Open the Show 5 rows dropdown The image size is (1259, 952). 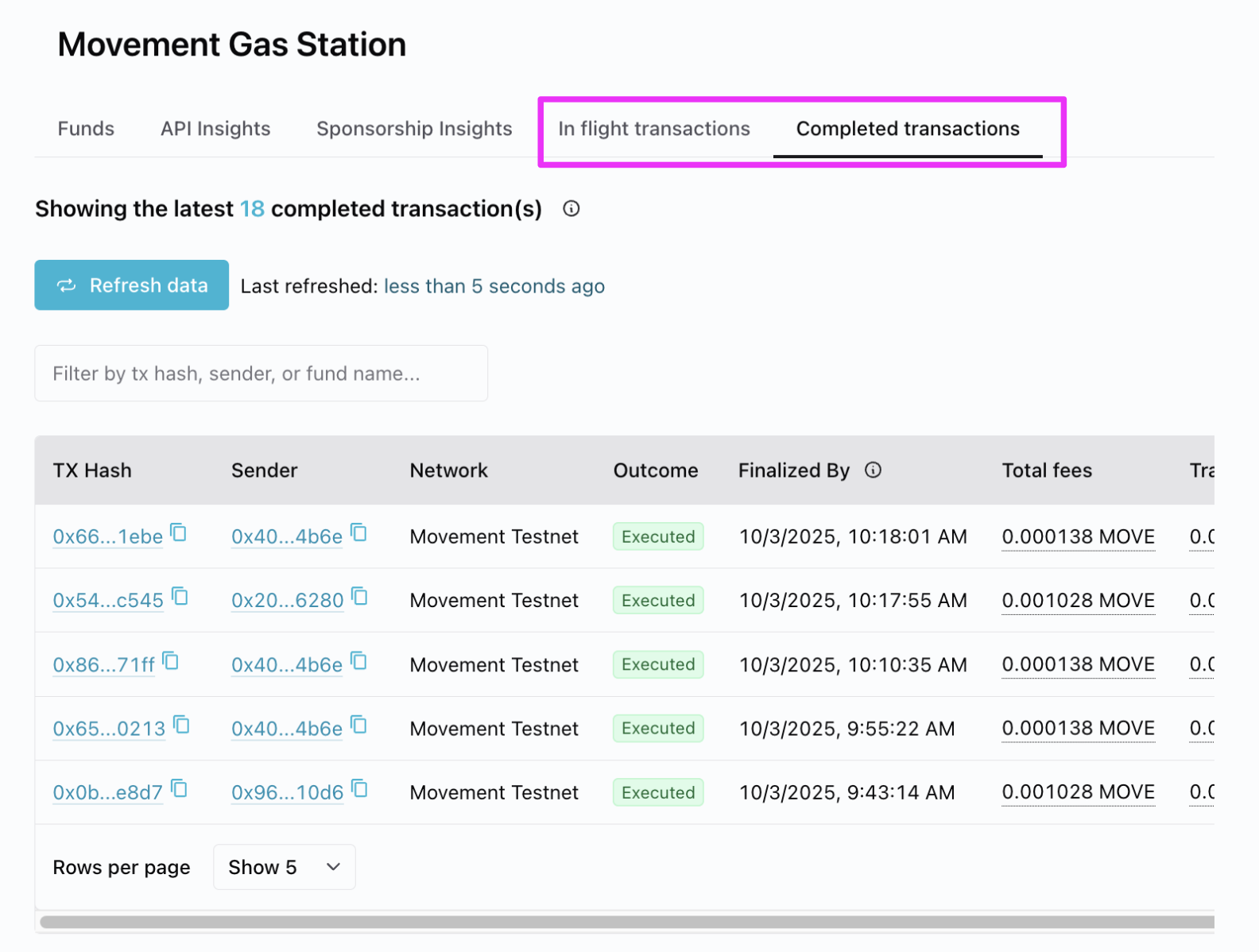tap(284, 867)
